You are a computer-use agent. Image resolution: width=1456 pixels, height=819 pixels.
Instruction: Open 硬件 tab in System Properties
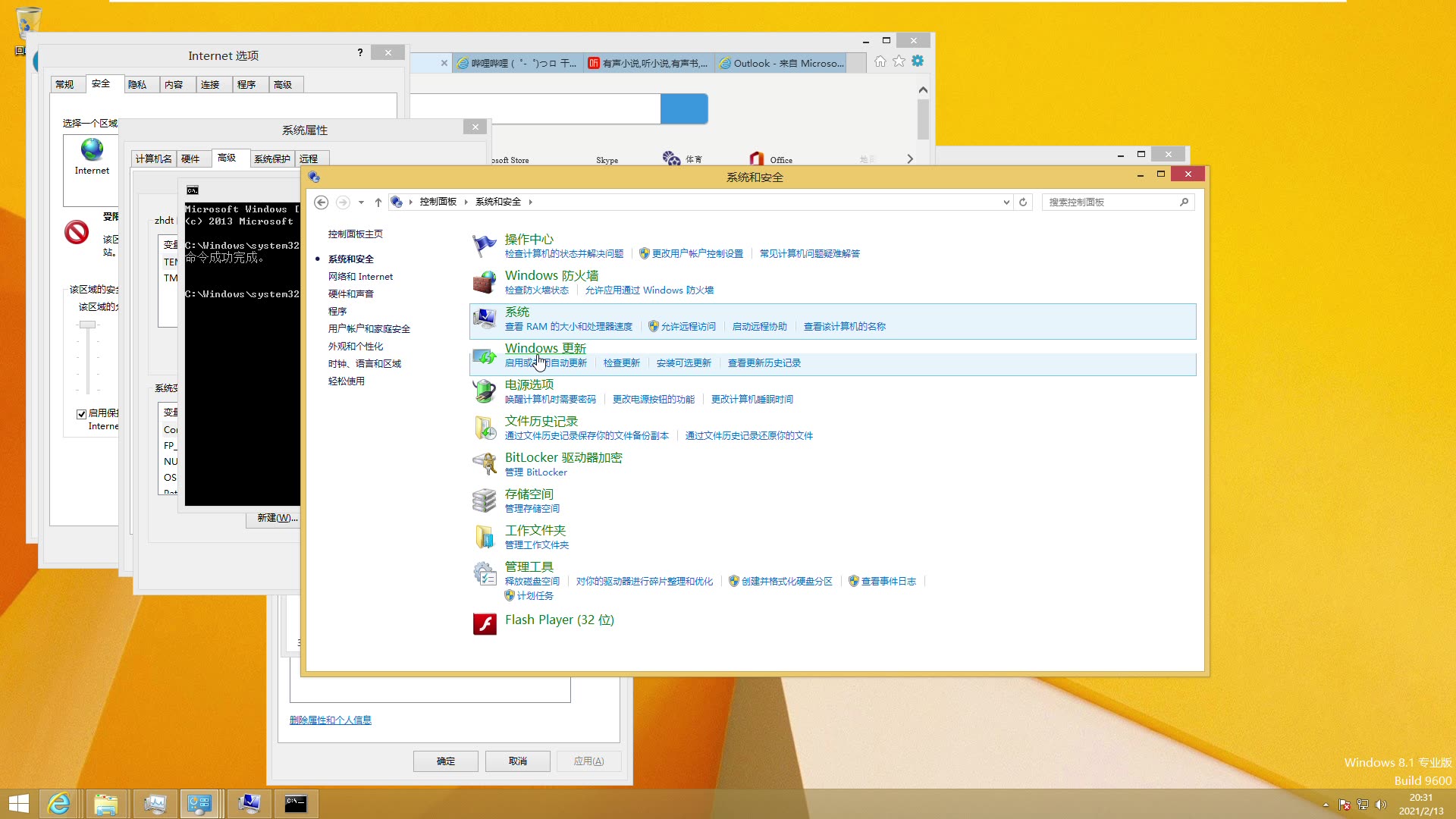(190, 158)
